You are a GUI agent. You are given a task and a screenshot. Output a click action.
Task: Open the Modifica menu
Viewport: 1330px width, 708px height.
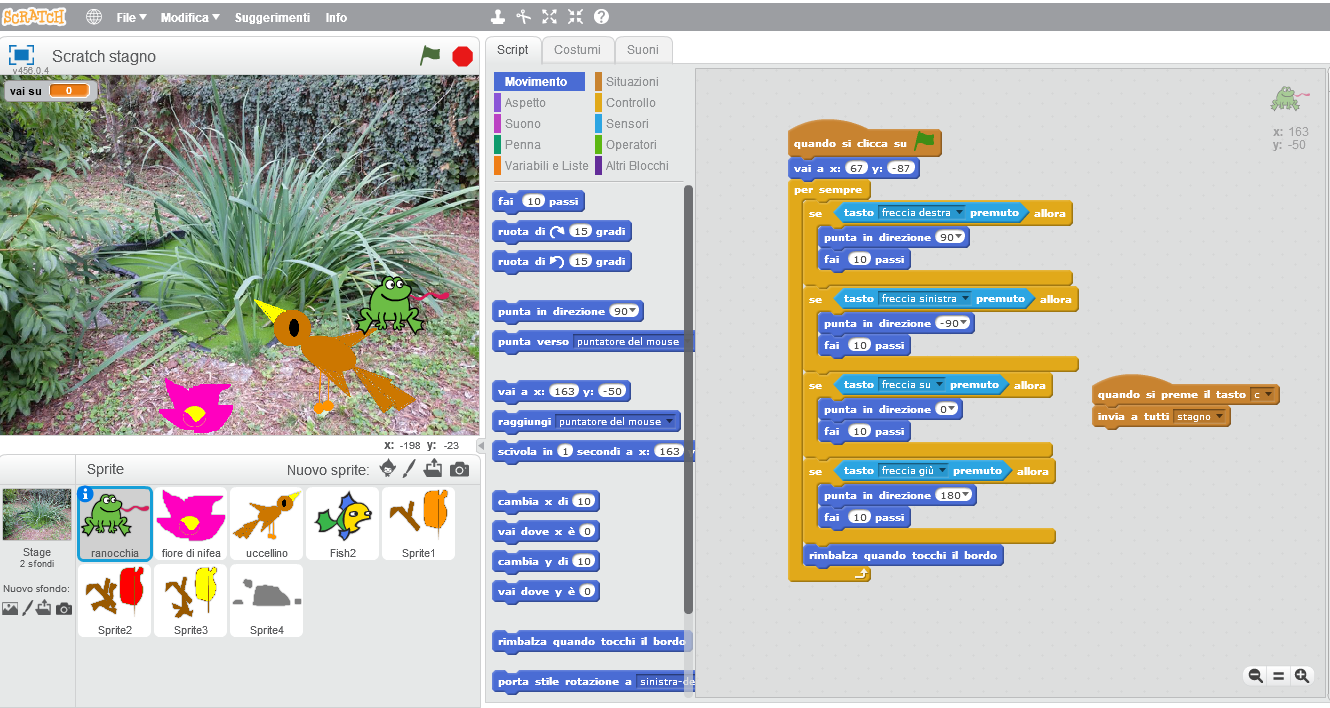point(190,17)
